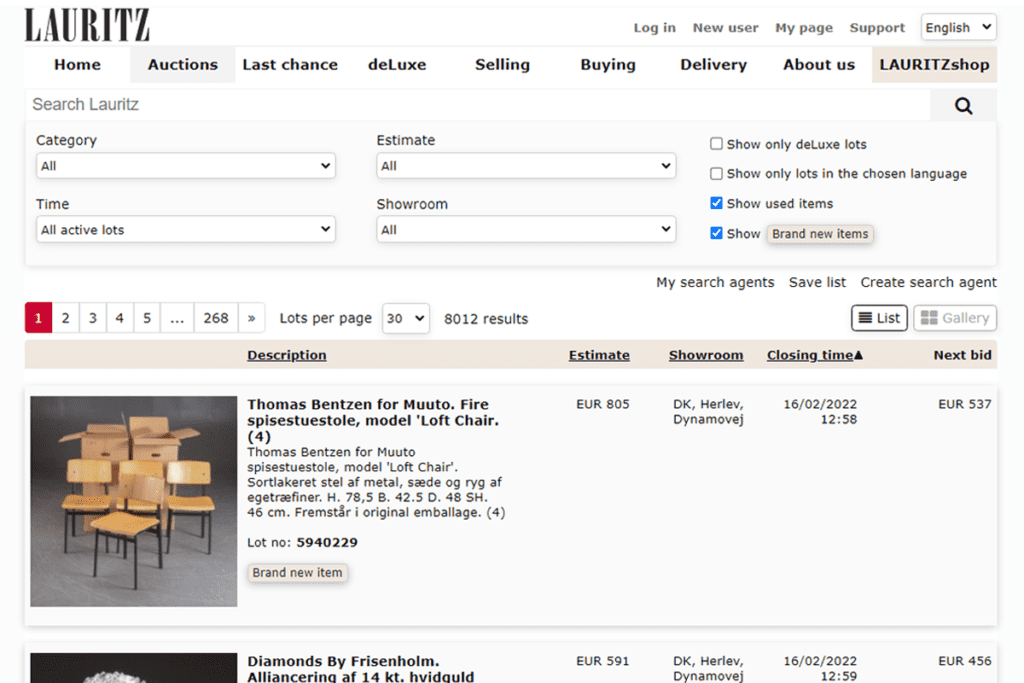1024x683 pixels.
Task: Change language using the English selector
Action: tap(957, 27)
